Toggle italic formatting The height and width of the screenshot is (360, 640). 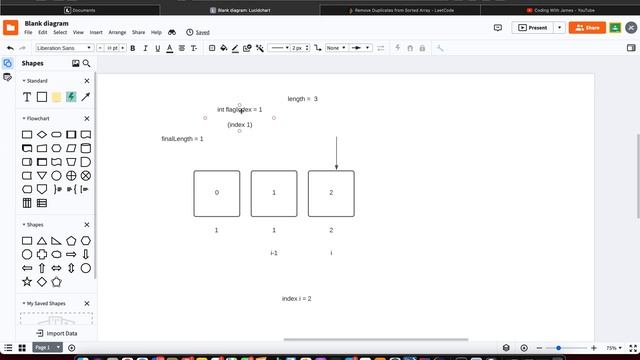pos(145,48)
